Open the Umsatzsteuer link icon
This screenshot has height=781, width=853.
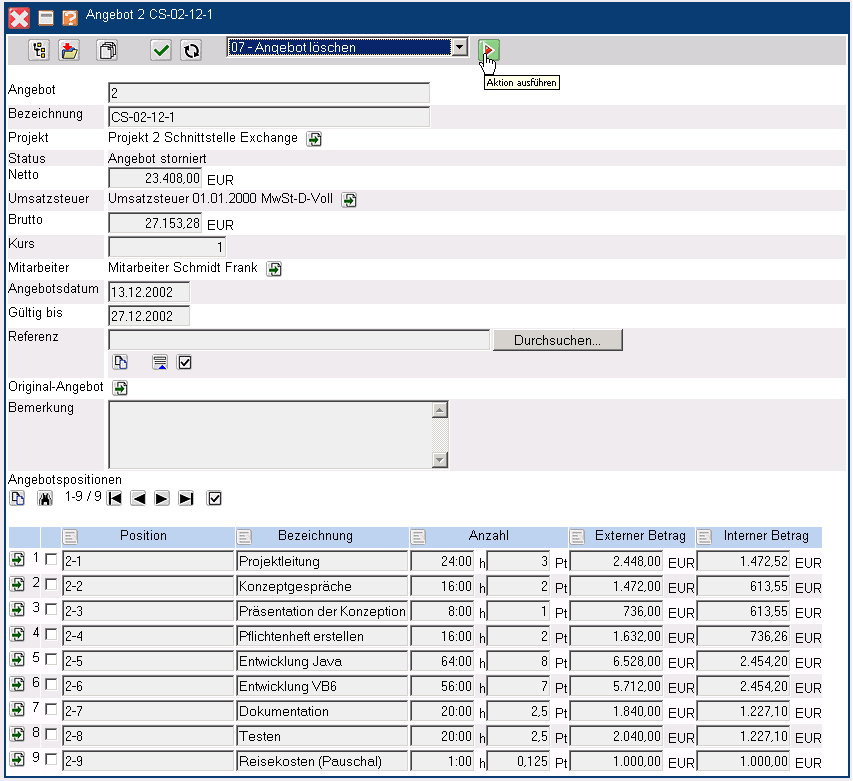[x=349, y=200]
